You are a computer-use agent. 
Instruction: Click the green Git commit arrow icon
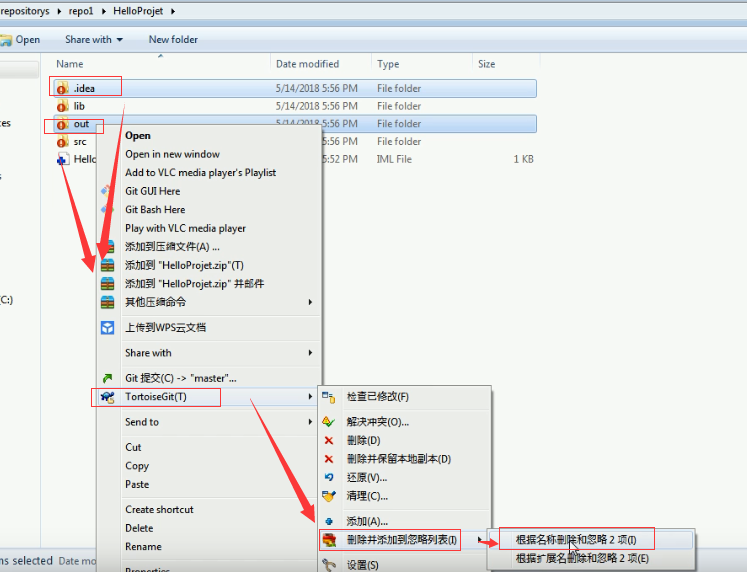[x=108, y=378]
